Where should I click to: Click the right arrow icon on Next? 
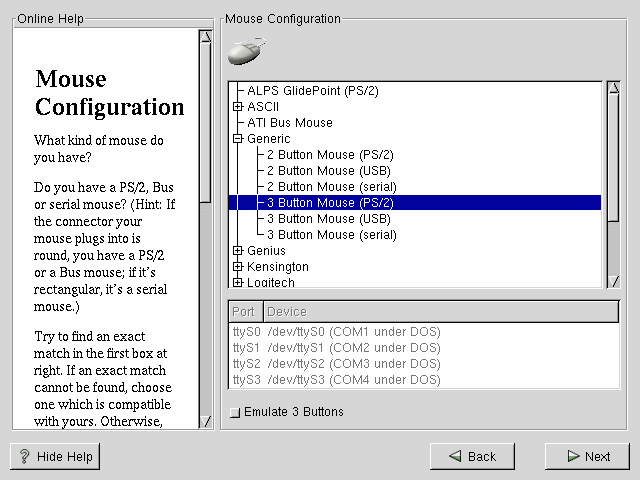coord(572,456)
